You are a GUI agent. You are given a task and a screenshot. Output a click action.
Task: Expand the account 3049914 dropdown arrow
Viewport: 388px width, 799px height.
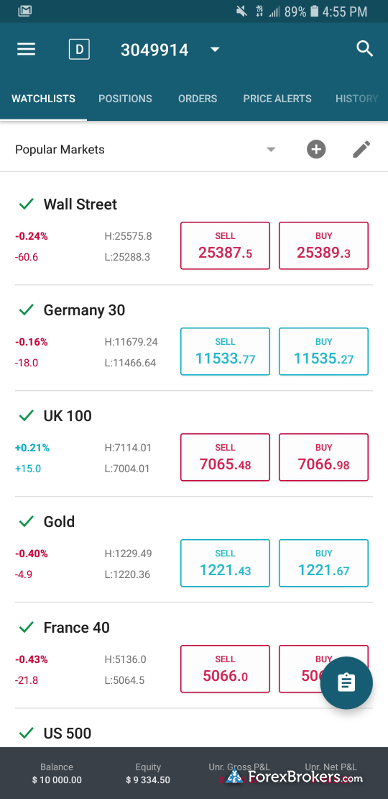(215, 49)
